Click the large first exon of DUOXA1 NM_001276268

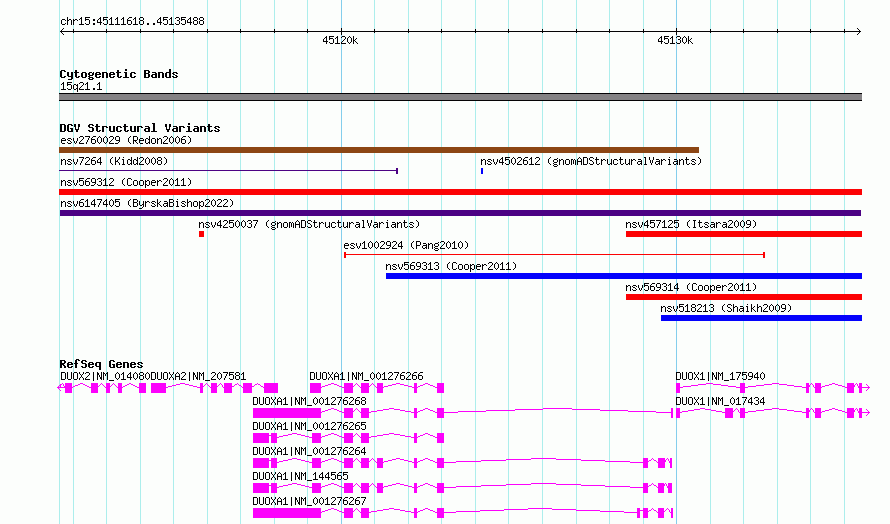pyautogui.click(x=287, y=413)
